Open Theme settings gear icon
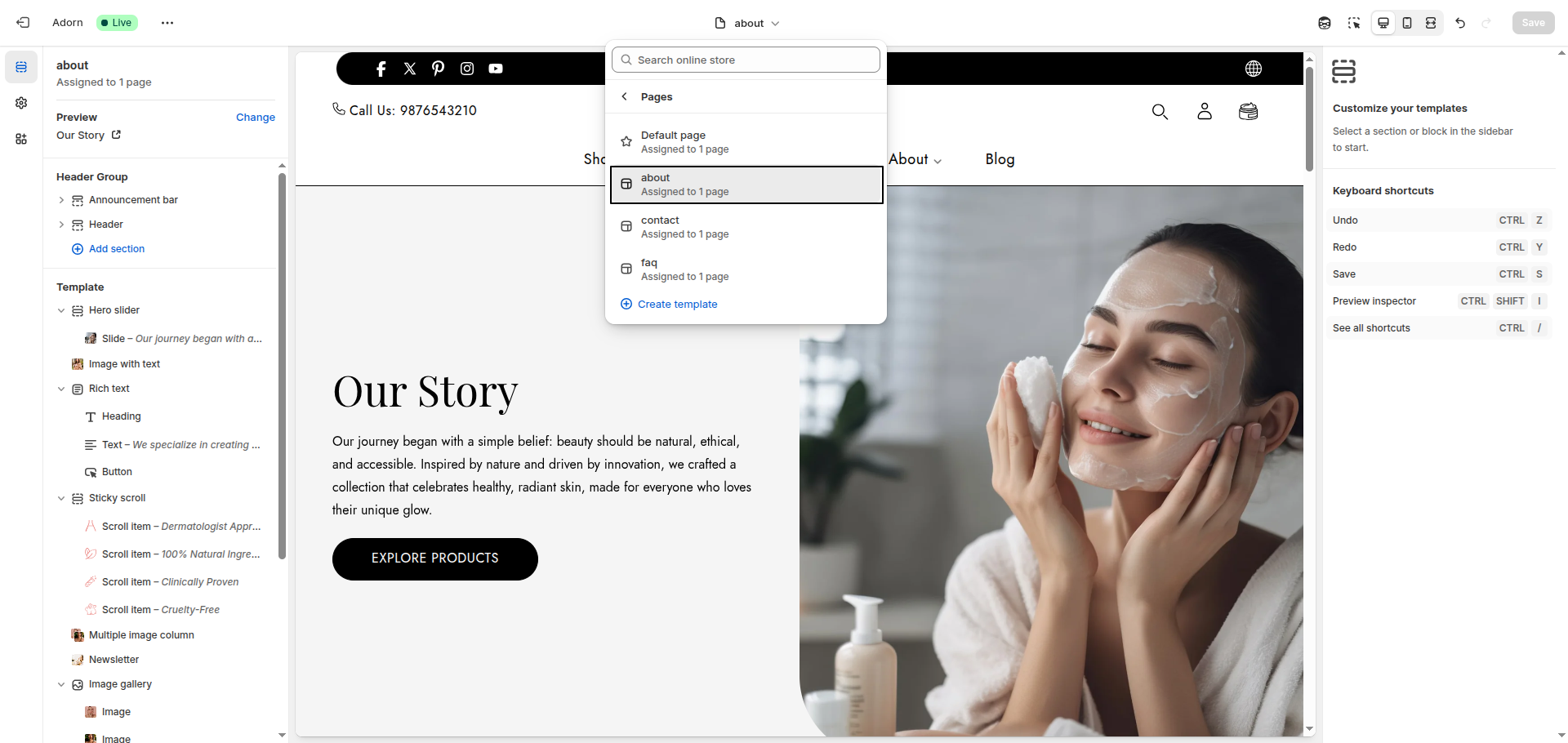The width and height of the screenshot is (1568, 743). tap(21, 103)
